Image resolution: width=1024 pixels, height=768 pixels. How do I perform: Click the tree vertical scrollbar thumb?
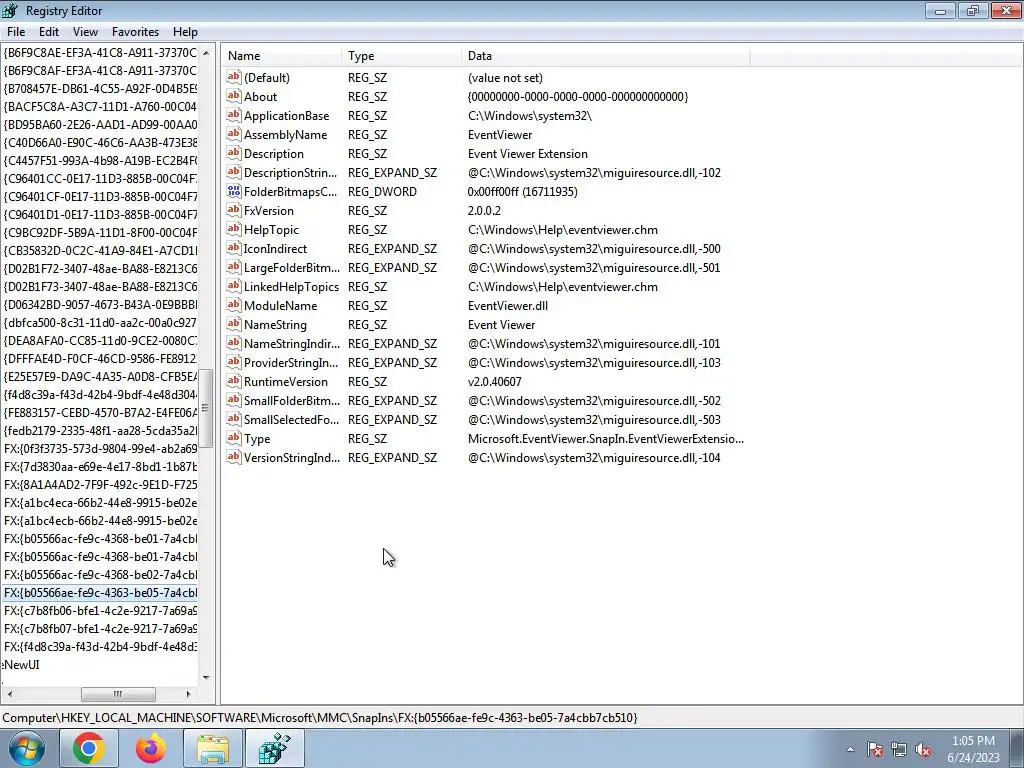pos(206,408)
